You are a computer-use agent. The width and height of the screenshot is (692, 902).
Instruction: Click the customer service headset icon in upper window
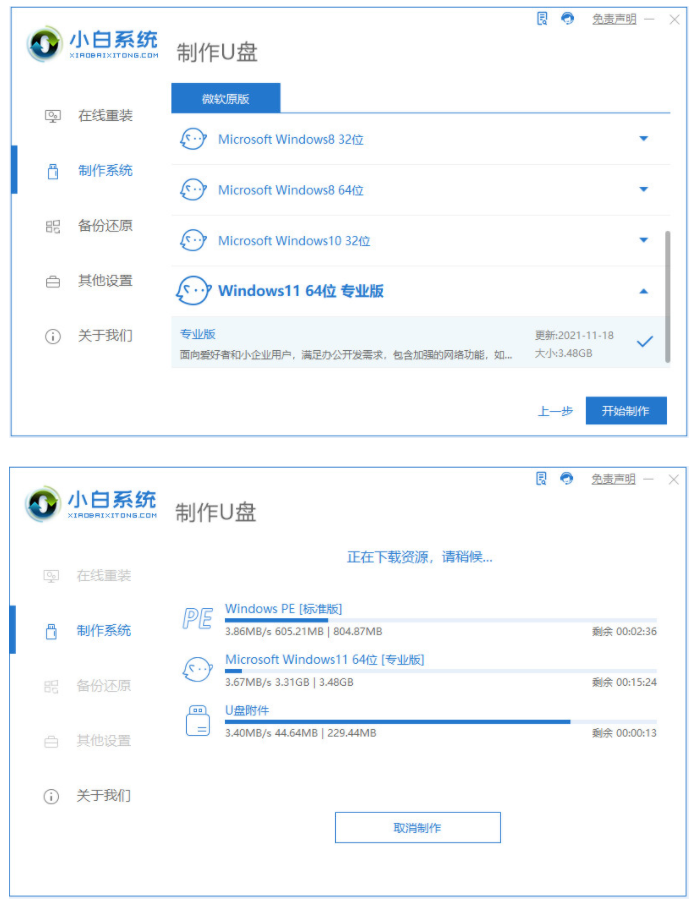(568, 19)
